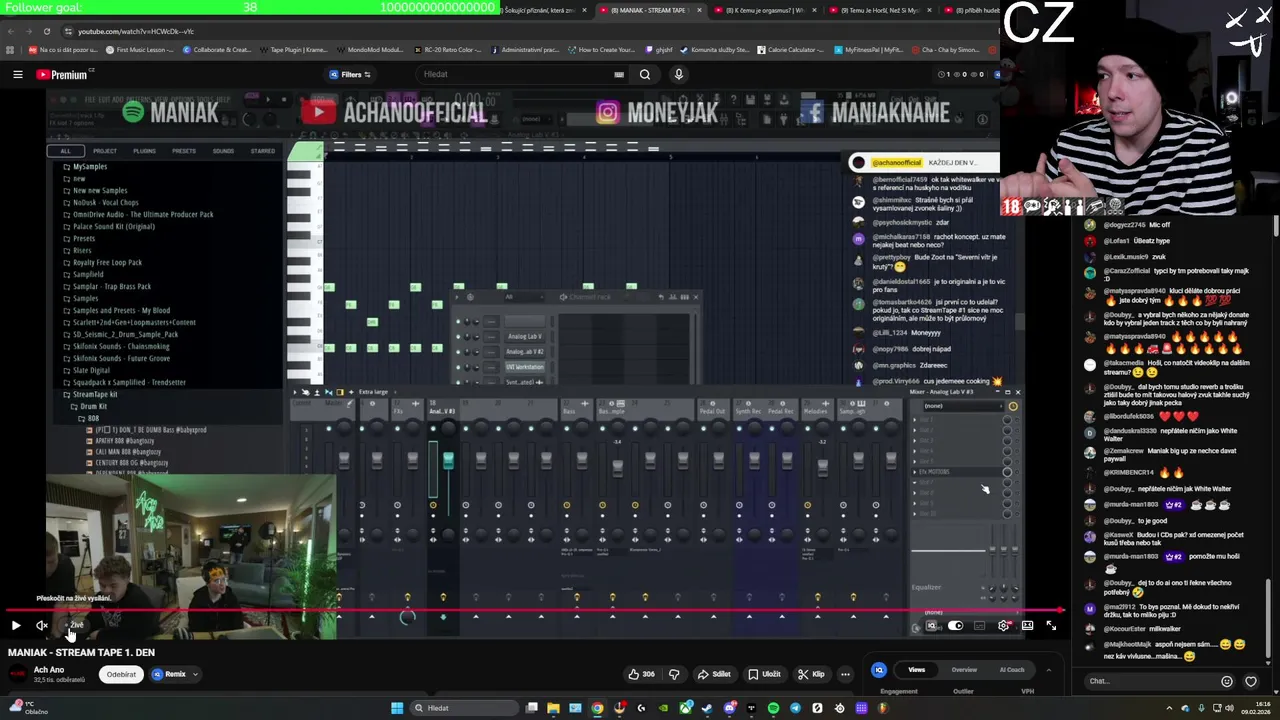Screen dimensions: 1280x720
Task: Open Spotify from the taskbar
Action: (773, 708)
